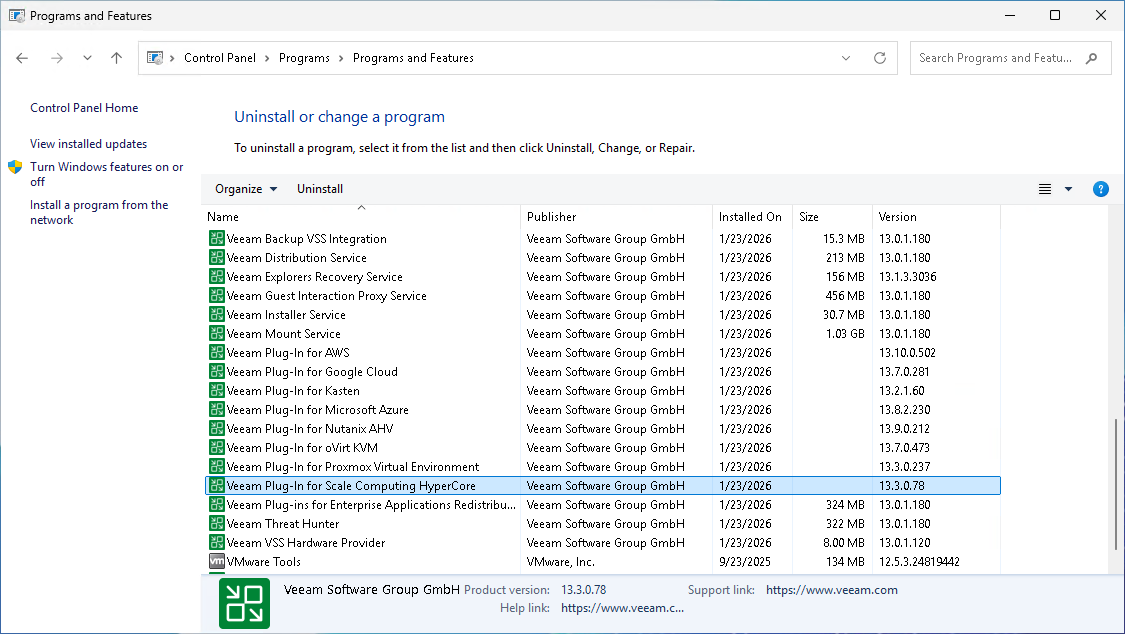Sort by the Version column header
Screen dimensions: 1125x634
tap(936, 217)
